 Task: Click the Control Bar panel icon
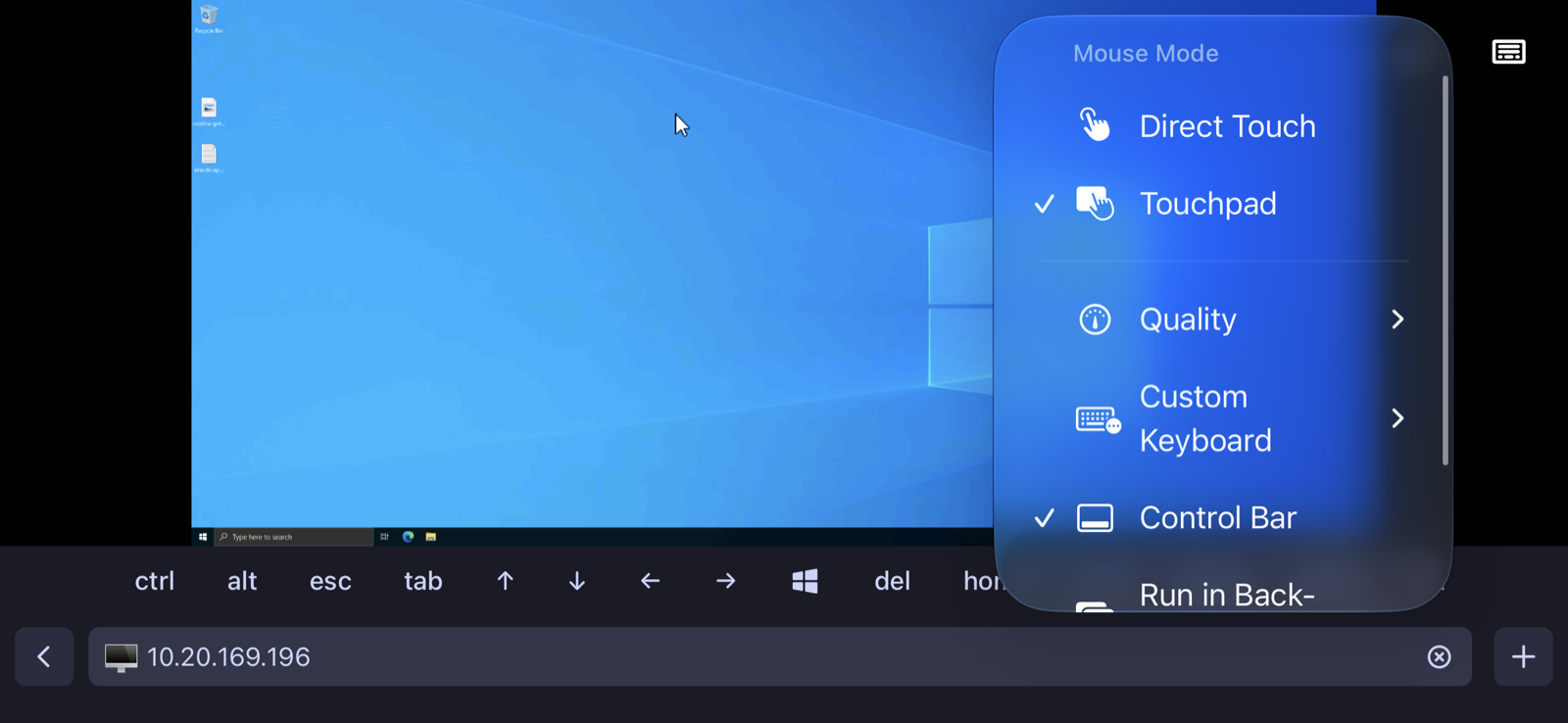tap(1095, 517)
